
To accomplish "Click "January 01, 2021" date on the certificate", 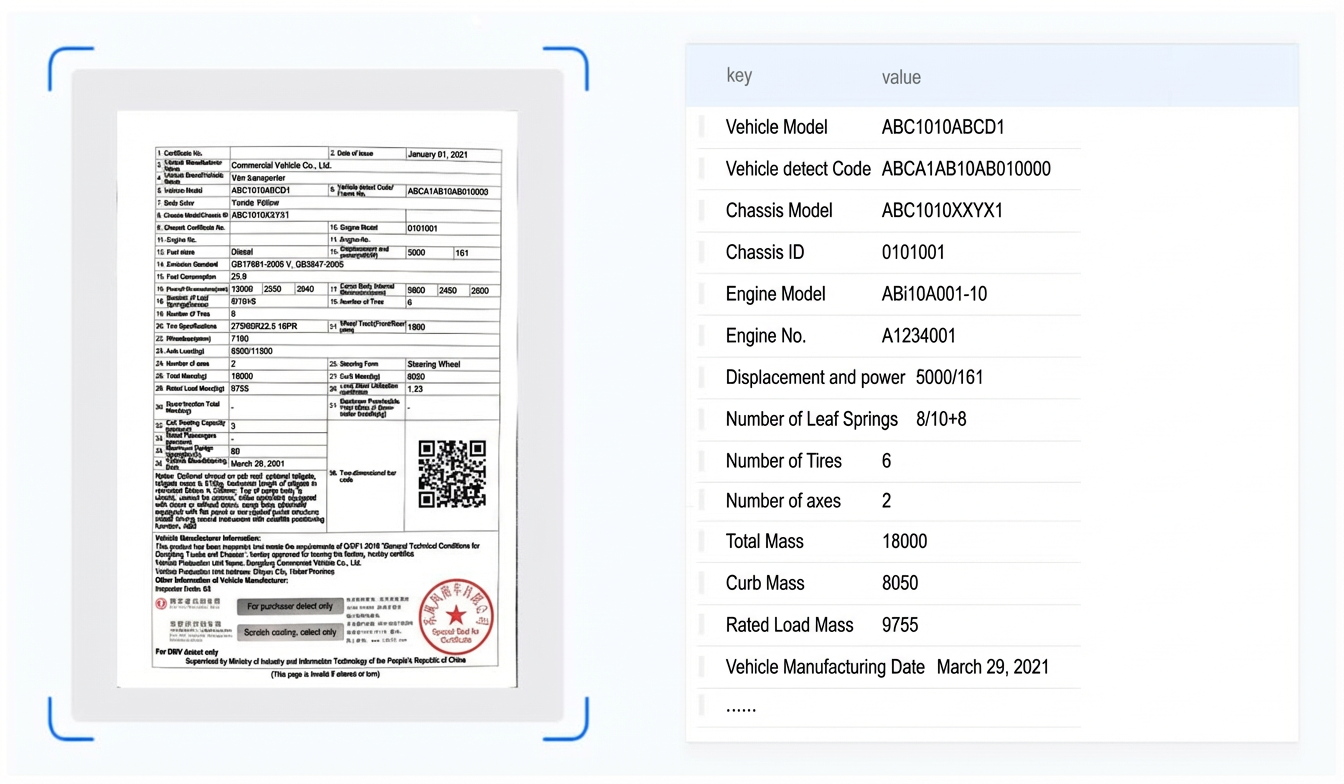I will pos(437,155).
